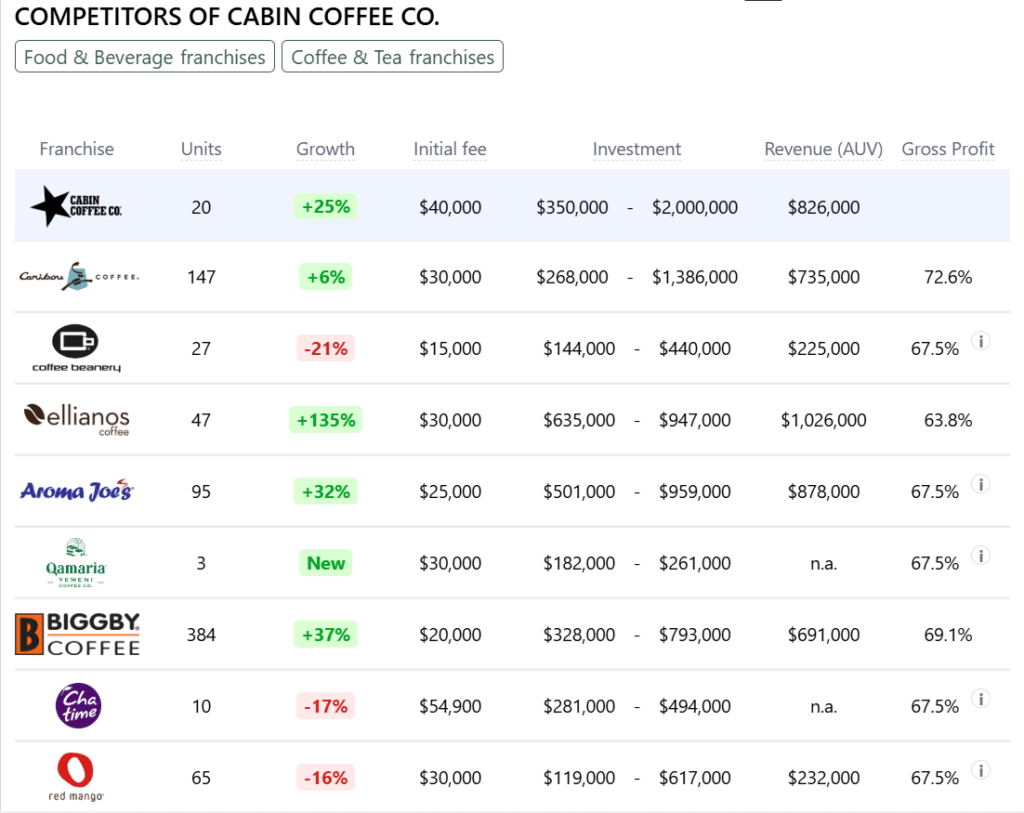Sort by the Units column header
1024x813 pixels.
201,149
